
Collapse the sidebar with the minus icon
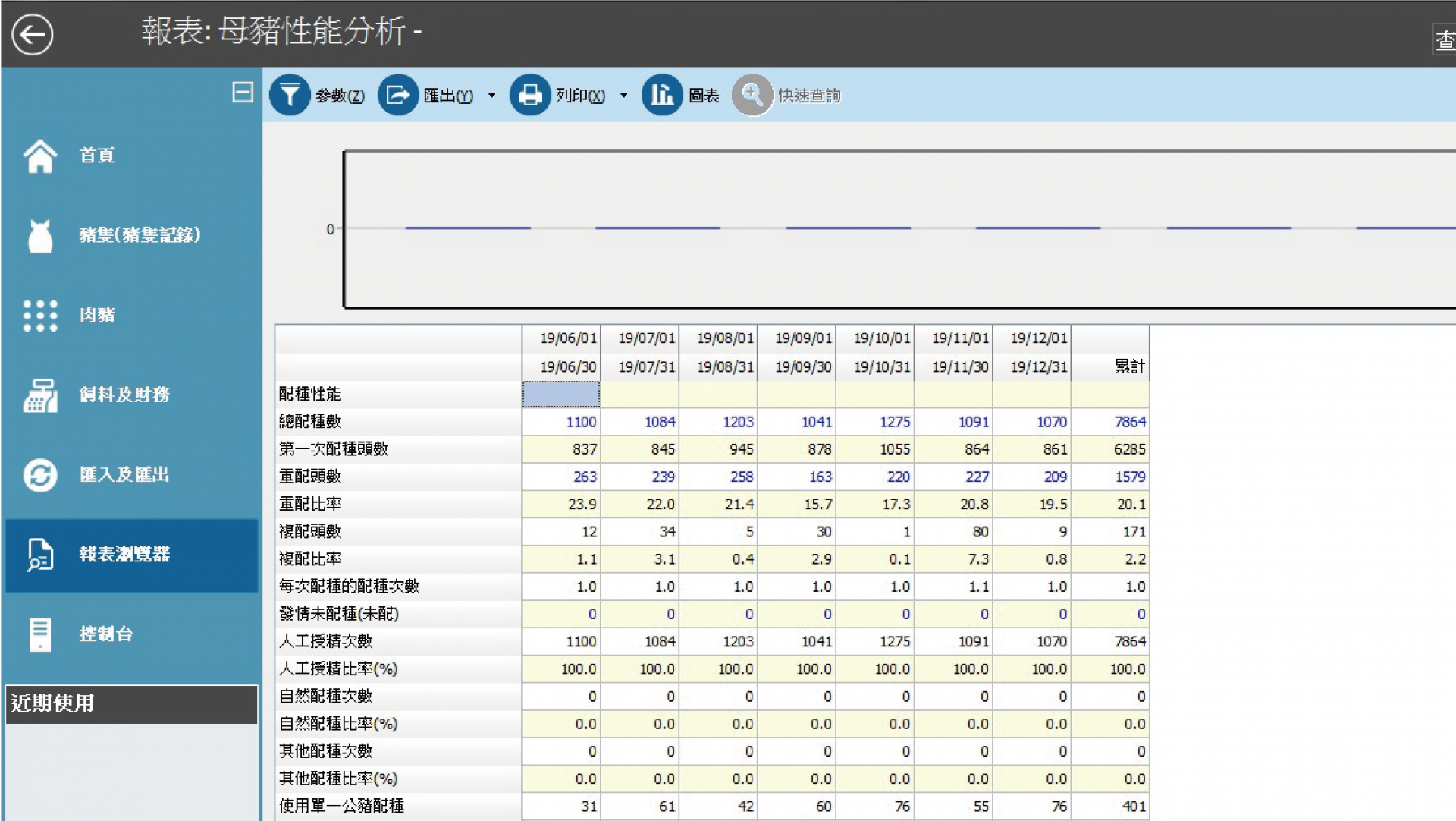point(243,93)
